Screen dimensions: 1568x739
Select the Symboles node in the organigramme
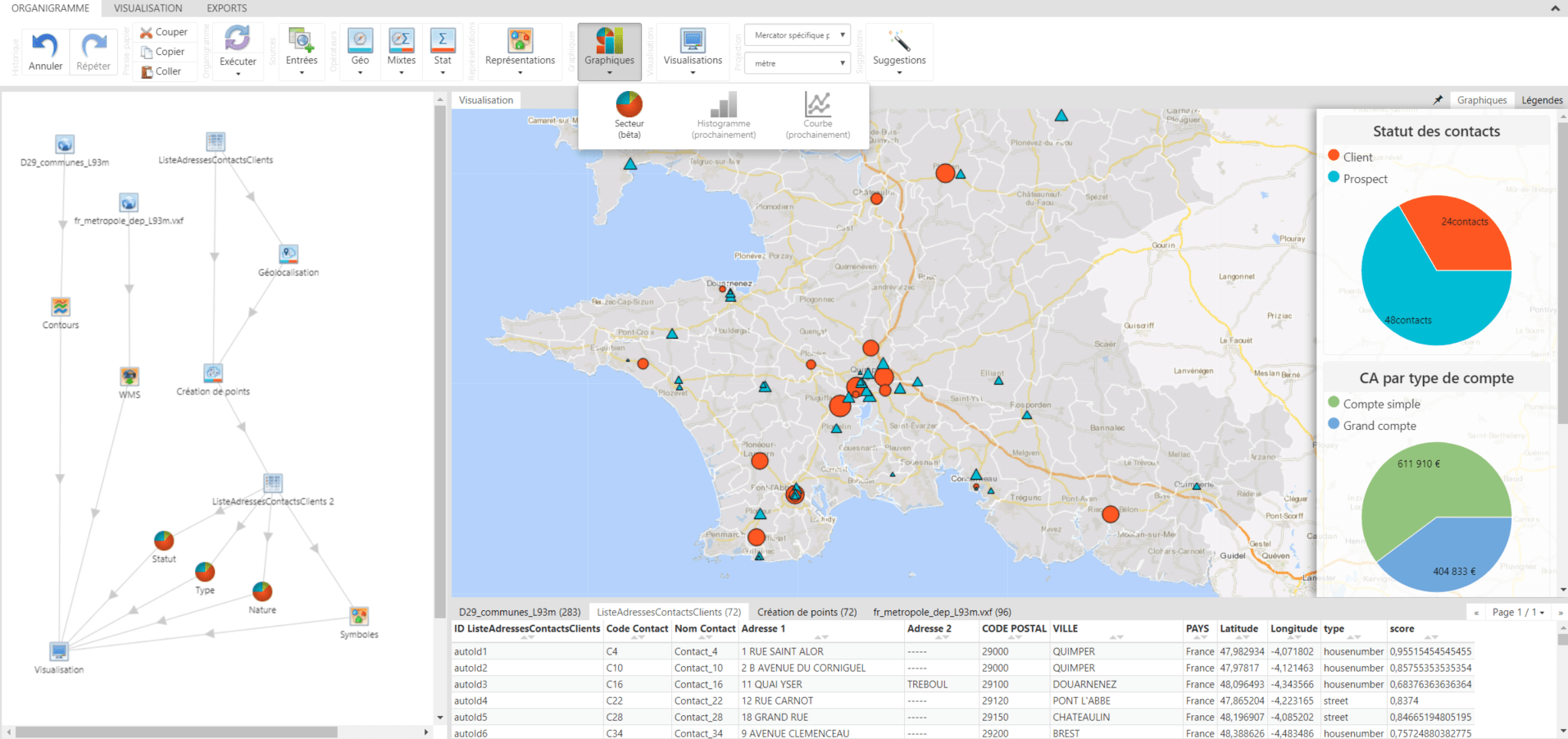(x=359, y=616)
